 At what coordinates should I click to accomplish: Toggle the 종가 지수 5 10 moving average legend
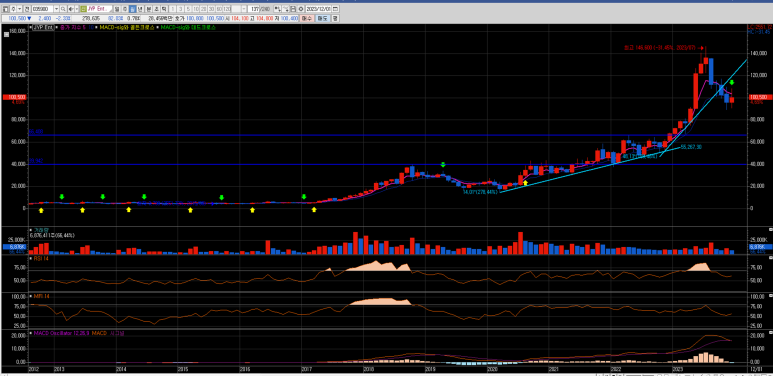coord(76,28)
